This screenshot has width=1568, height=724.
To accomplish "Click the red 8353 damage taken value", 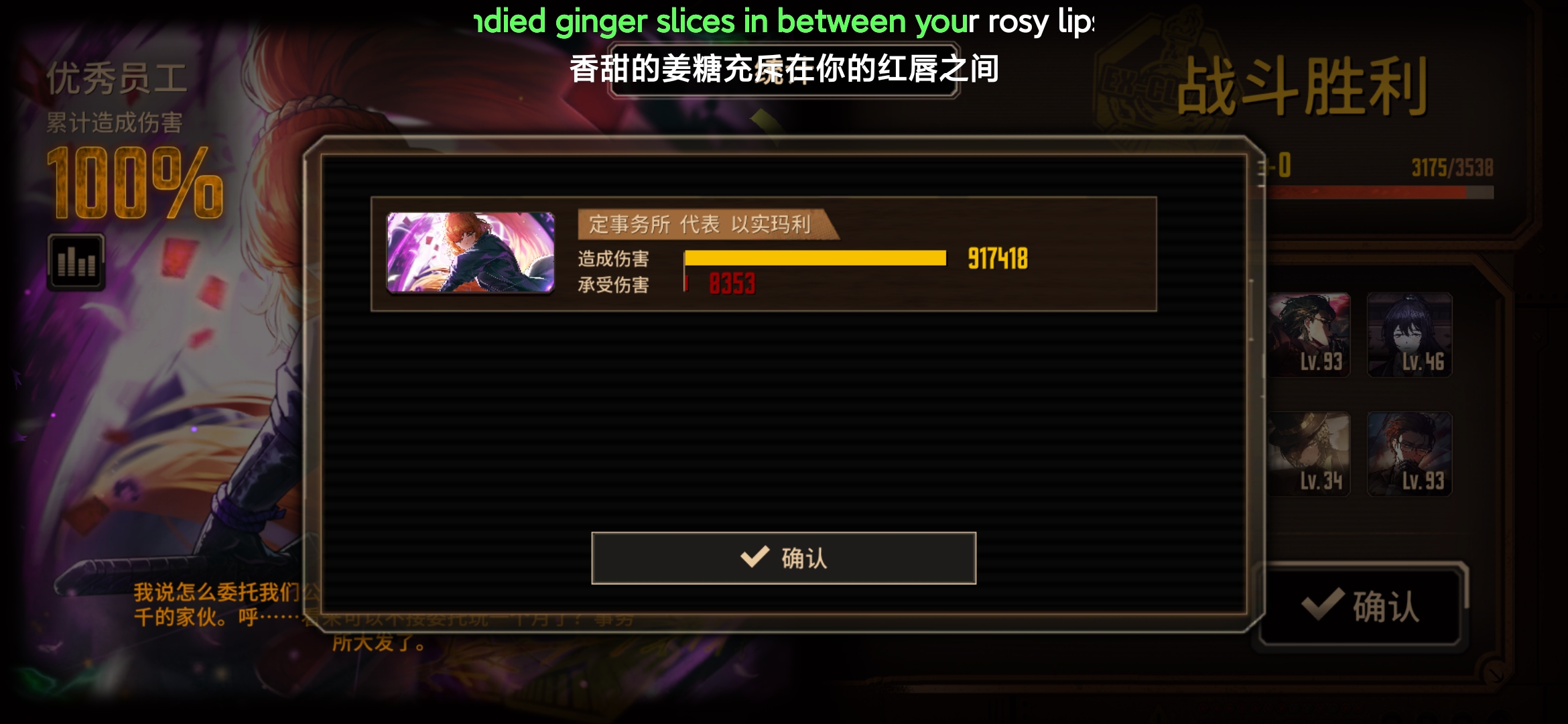I will point(732,284).
